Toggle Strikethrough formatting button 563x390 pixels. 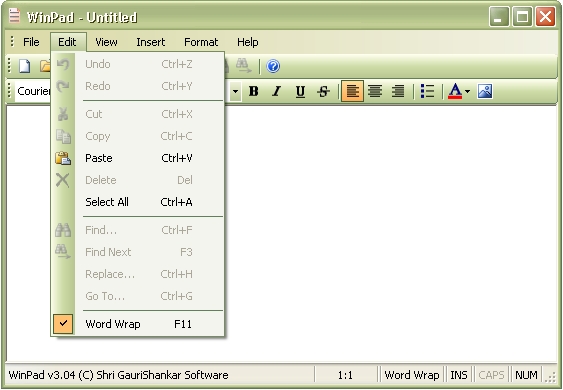pyautogui.click(x=323, y=92)
